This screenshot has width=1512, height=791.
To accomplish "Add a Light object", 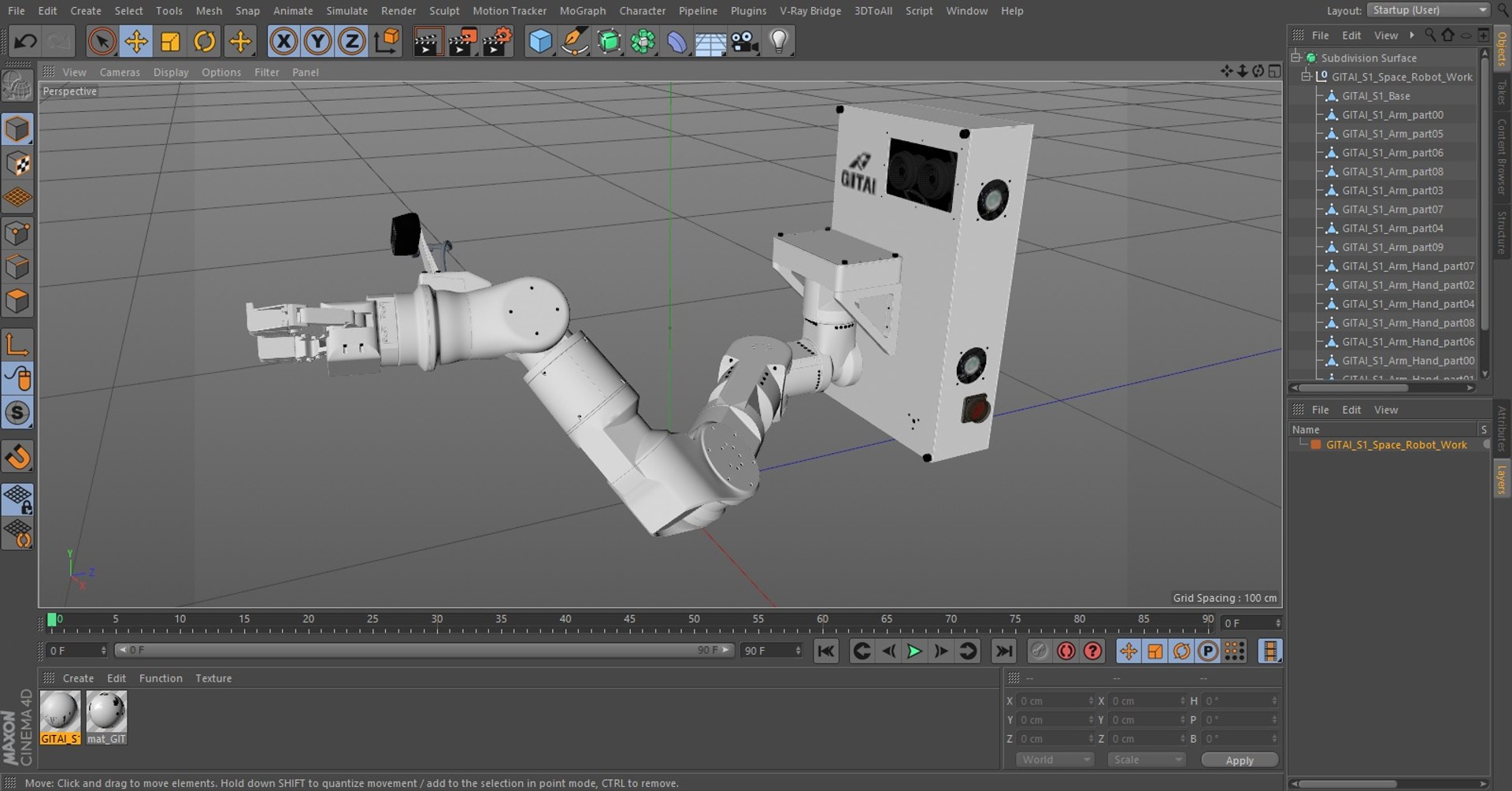I will [779, 41].
